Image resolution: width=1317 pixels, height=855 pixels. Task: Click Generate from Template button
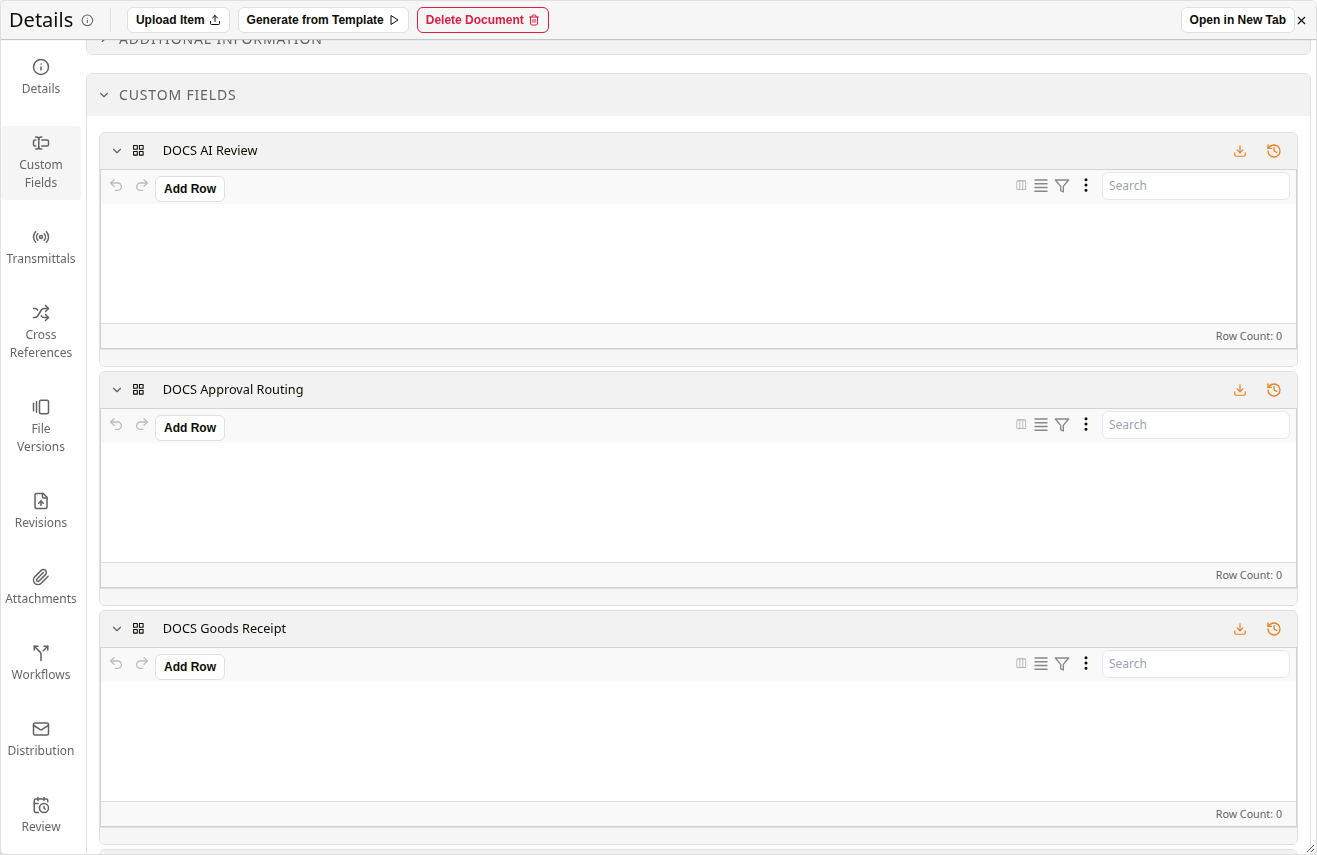(x=323, y=20)
